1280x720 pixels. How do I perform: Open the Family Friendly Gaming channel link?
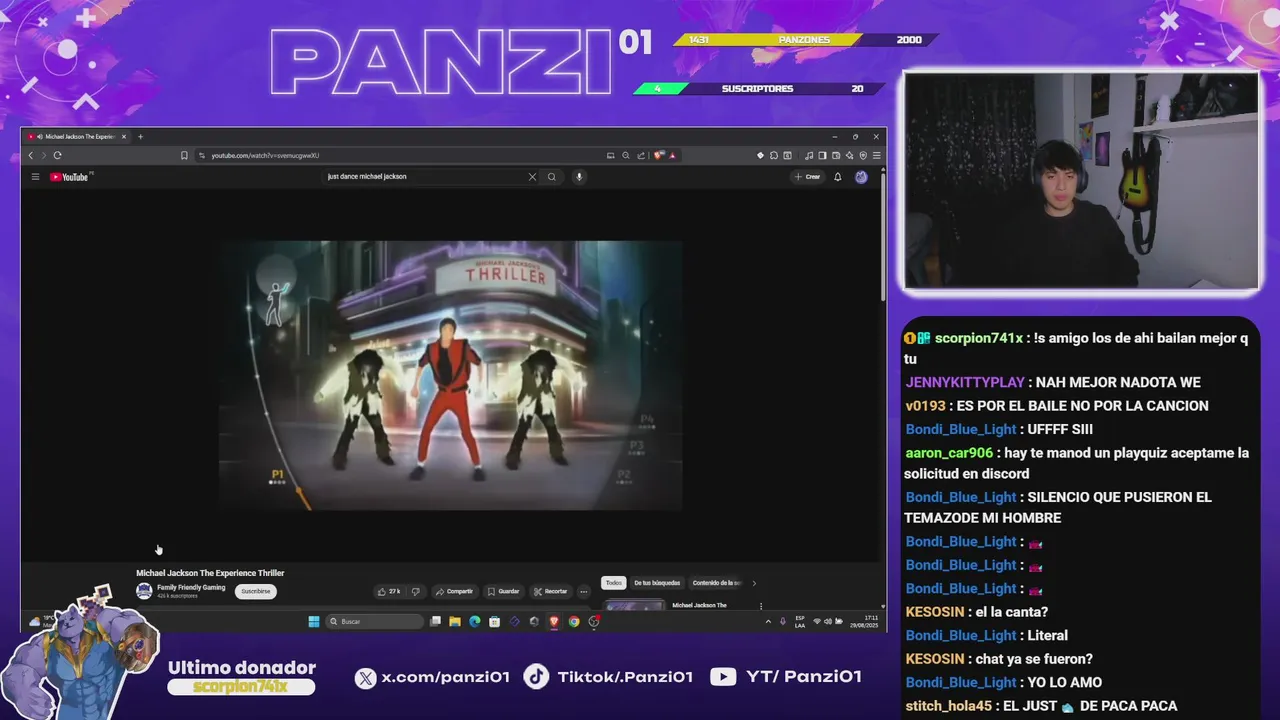click(191, 587)
